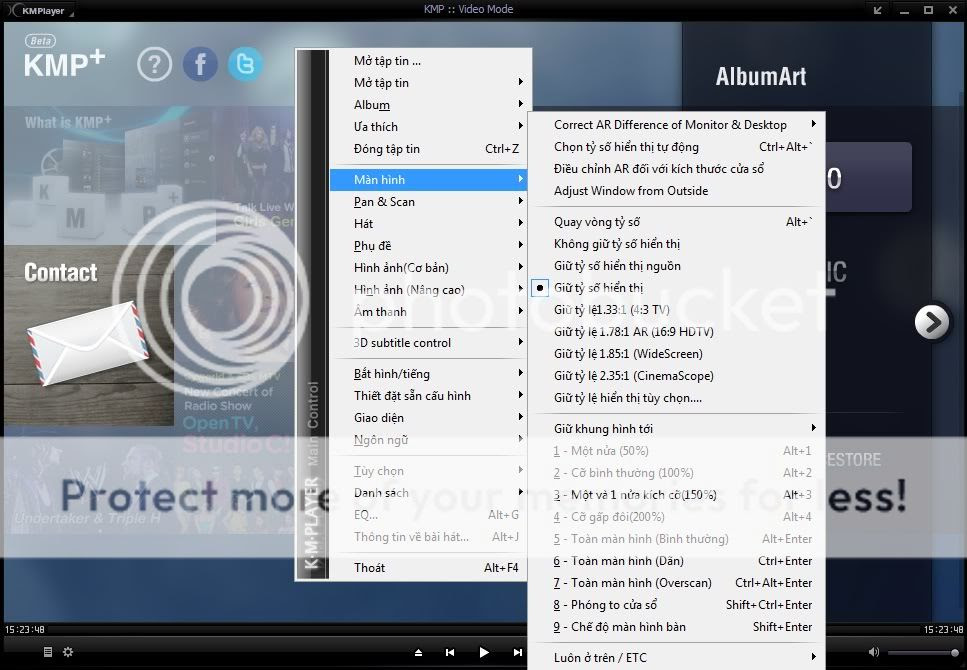The width and height of the screenshot is (967, 670).
Task: Select '6 - Toàn màn hình (Dãn)'
Action: click(678, 561)
